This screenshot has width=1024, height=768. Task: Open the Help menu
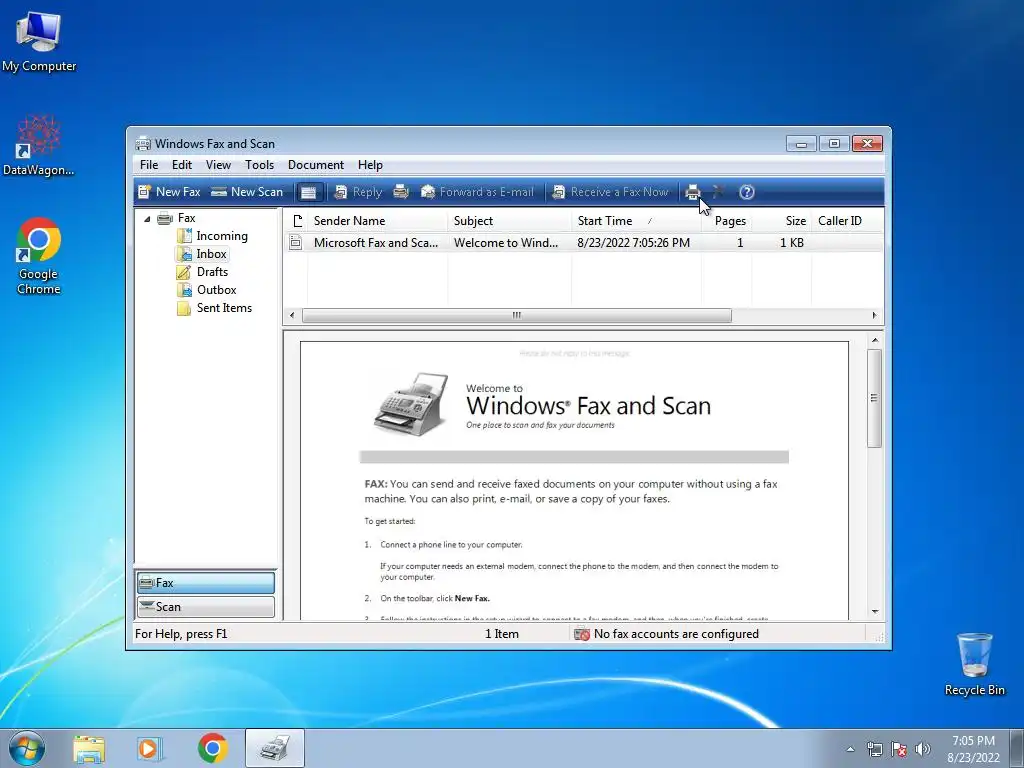tap(370, 165)
